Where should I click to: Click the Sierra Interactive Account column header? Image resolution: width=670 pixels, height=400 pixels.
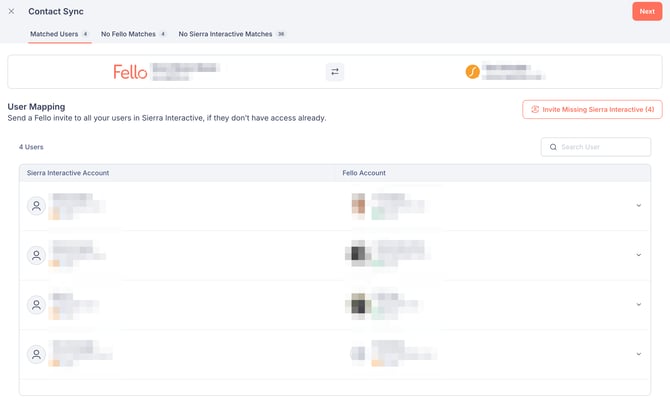[68, 173]
